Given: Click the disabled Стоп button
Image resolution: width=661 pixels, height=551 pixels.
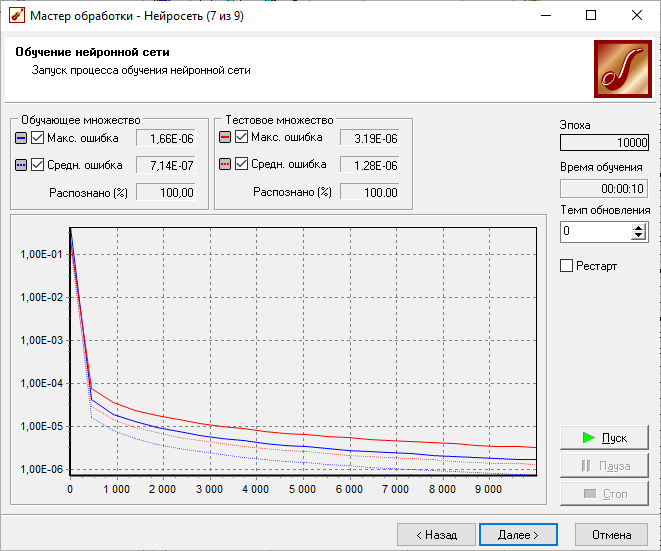Looking at the screenshot, I should pos(604,494).
